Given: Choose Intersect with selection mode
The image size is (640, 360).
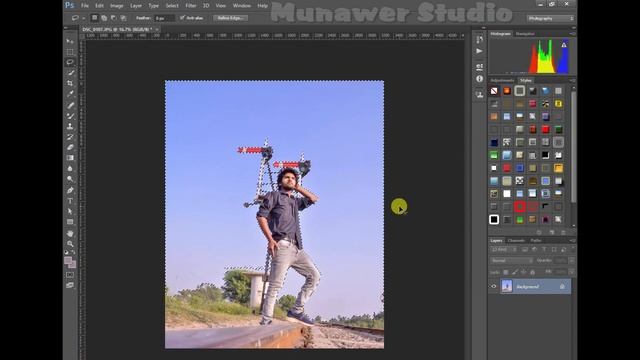Looking at the screenshot, I should [x=123, y=18].
